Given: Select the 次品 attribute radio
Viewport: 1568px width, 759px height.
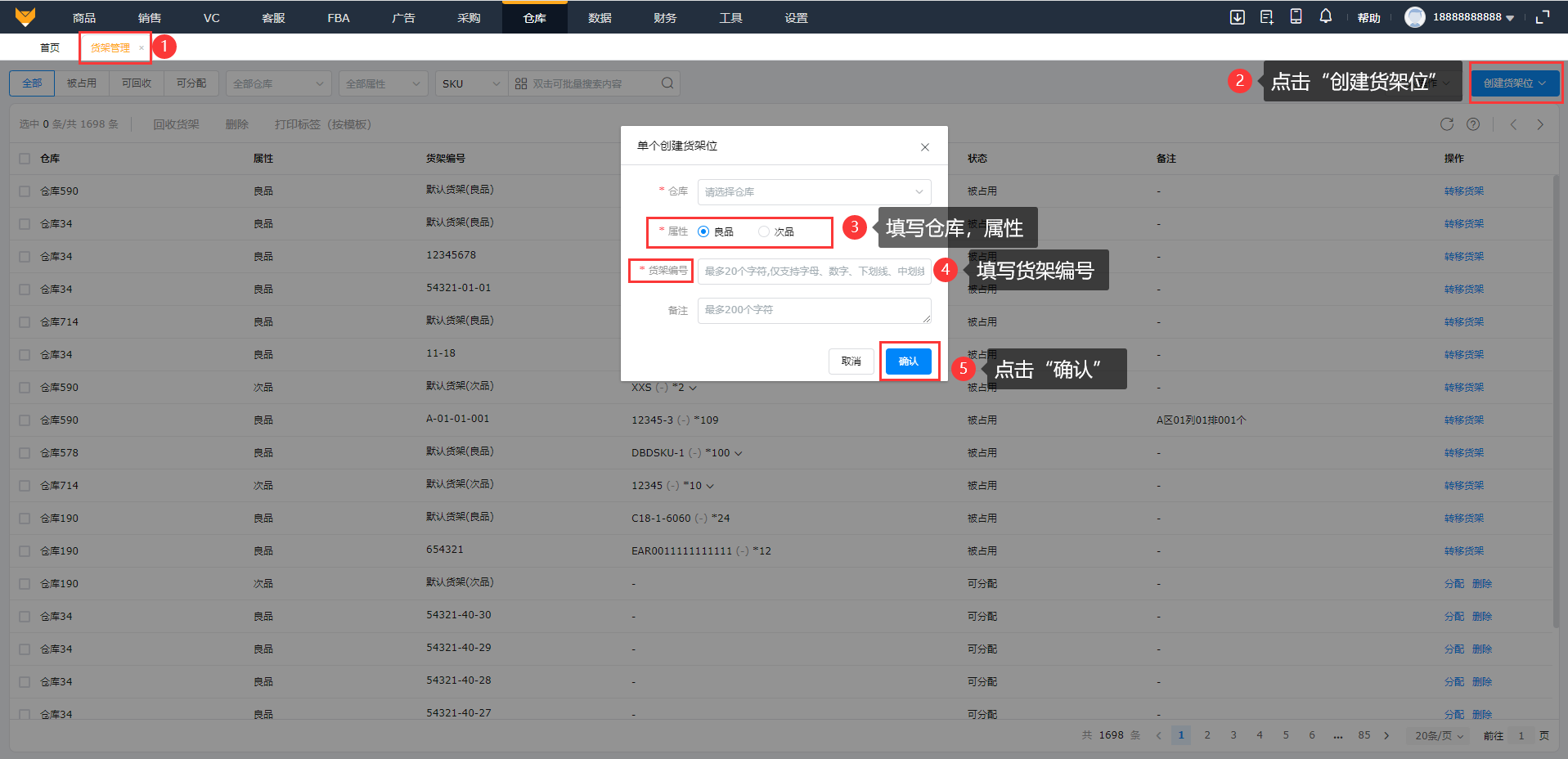Looking at the screenshot, I should [764, 231].
